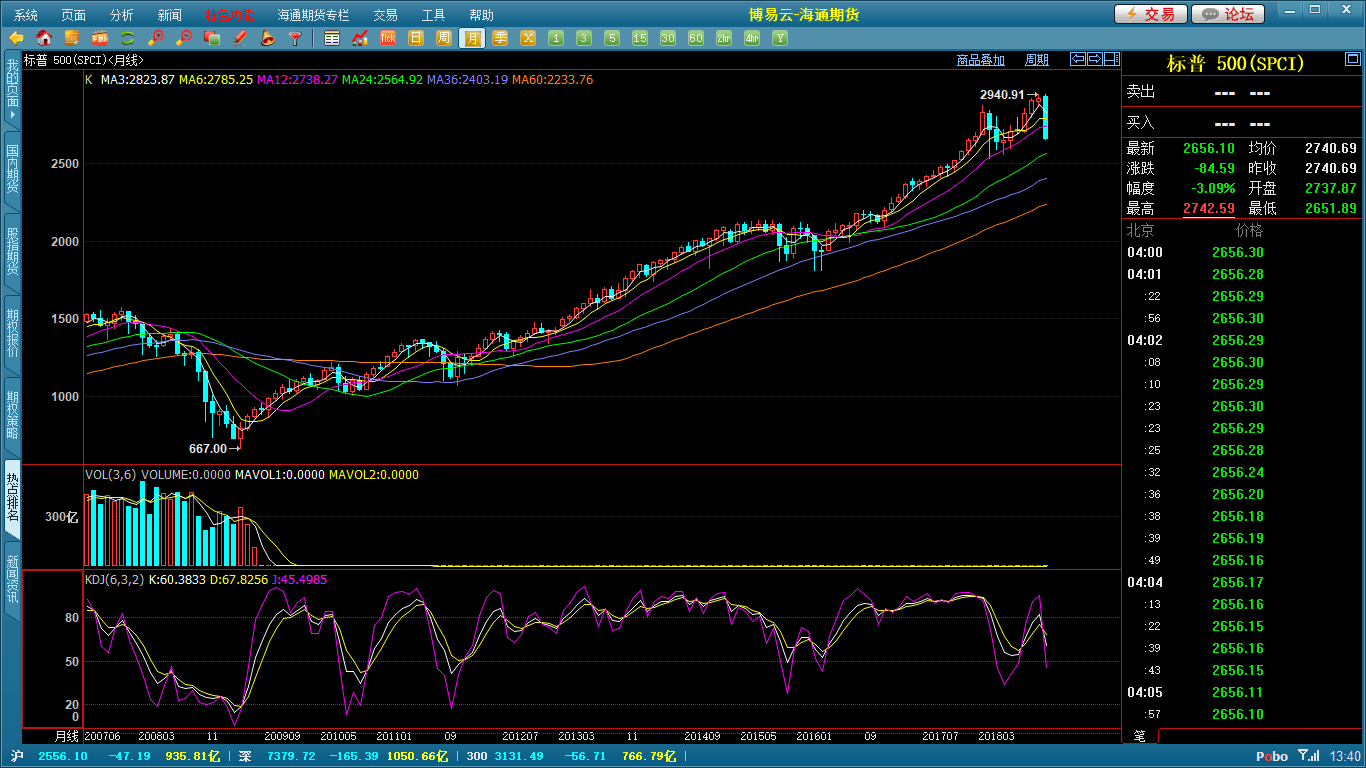Open the 期权报价 sidebar tab

[x=12, y=333]
